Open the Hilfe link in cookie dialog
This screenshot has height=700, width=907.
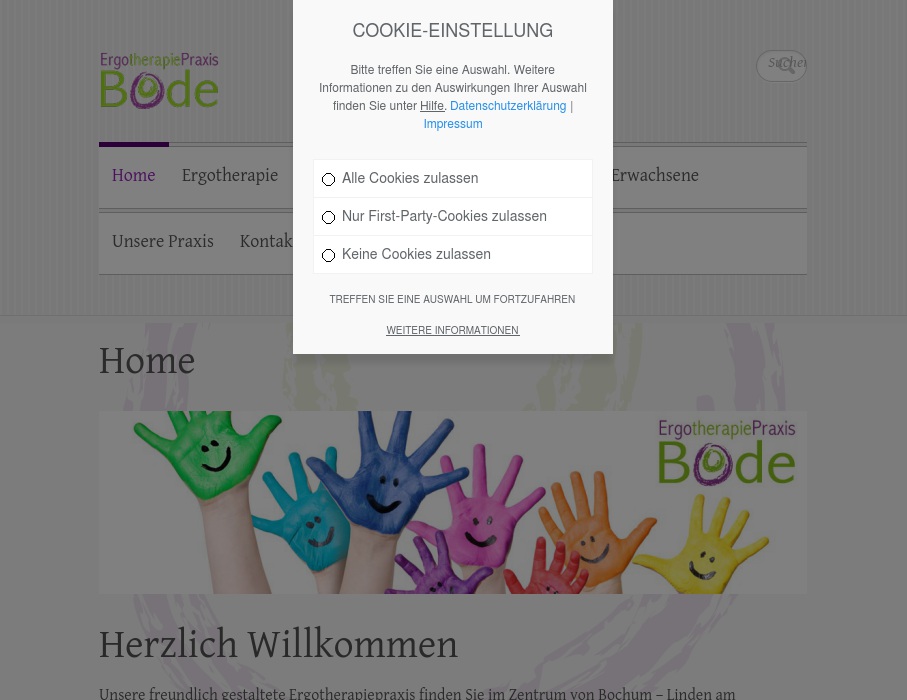point(432,106)
